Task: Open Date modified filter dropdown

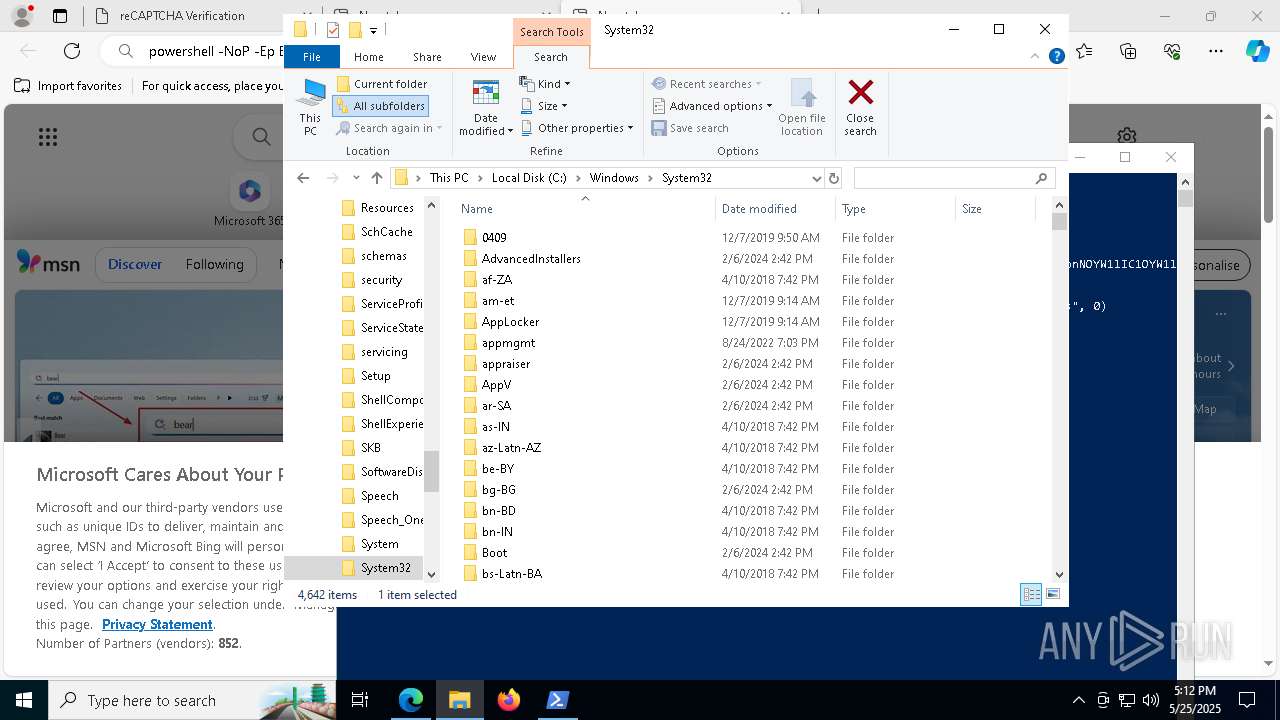Action: [x=486, y=107]
